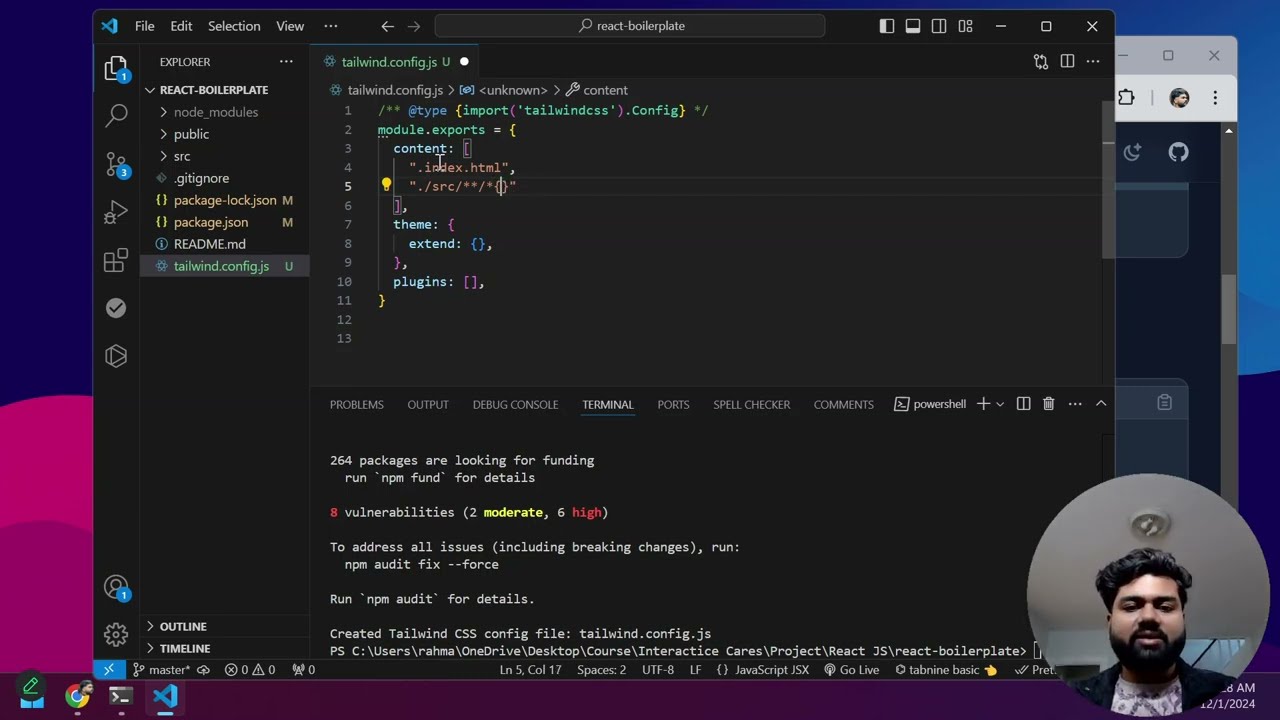Open .gitignore in the explorer
Image resolution: width=1280 pixels, height=720 pixels.
point(201,178)
